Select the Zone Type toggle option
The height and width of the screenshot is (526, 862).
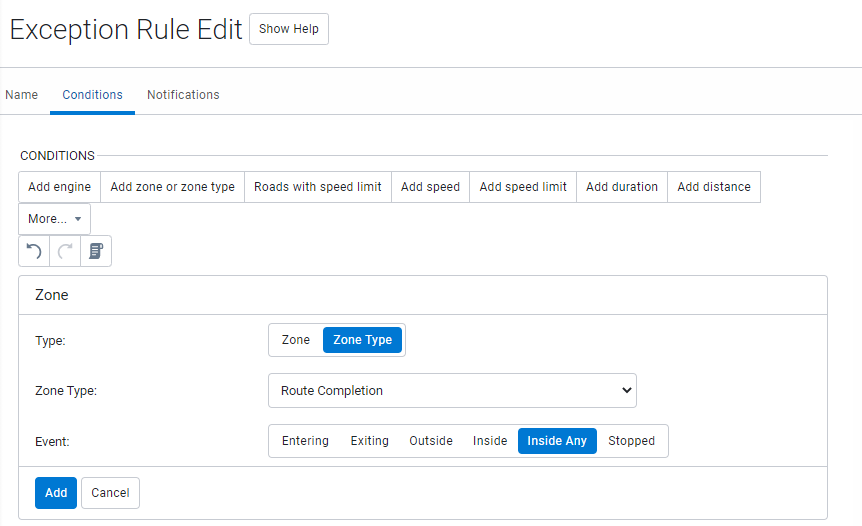tap(362, 340)
